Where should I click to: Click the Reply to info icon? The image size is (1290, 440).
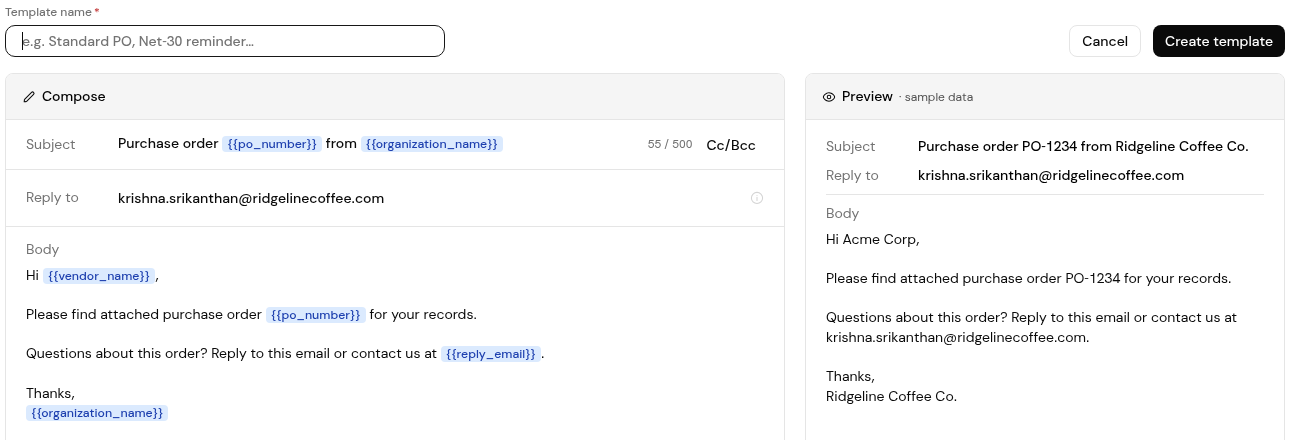coord(757,198)
